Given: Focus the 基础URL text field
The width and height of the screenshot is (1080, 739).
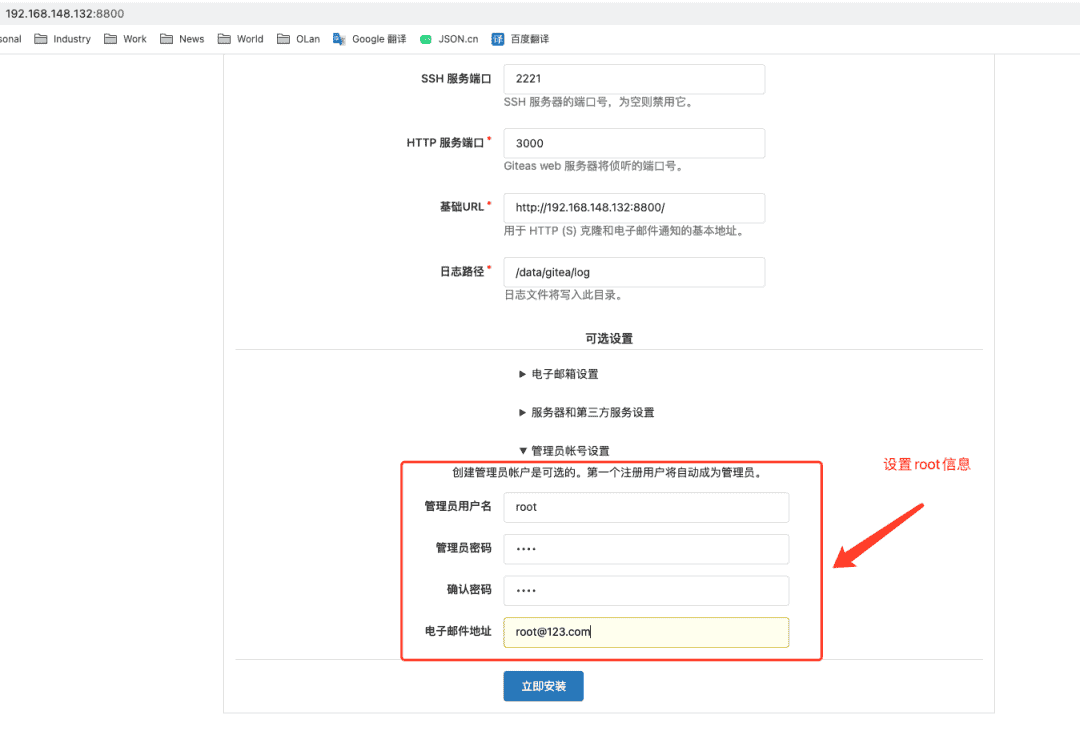Looking at the screenshot, I should pyautogui.click(x=634, y=208).
